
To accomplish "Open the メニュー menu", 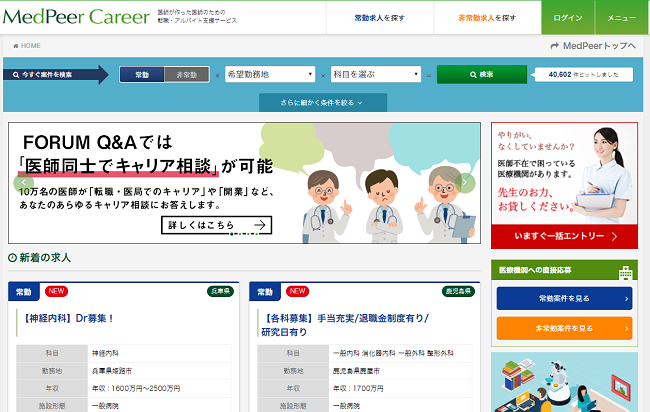I will pyautogui.click(x=621, y=18).
